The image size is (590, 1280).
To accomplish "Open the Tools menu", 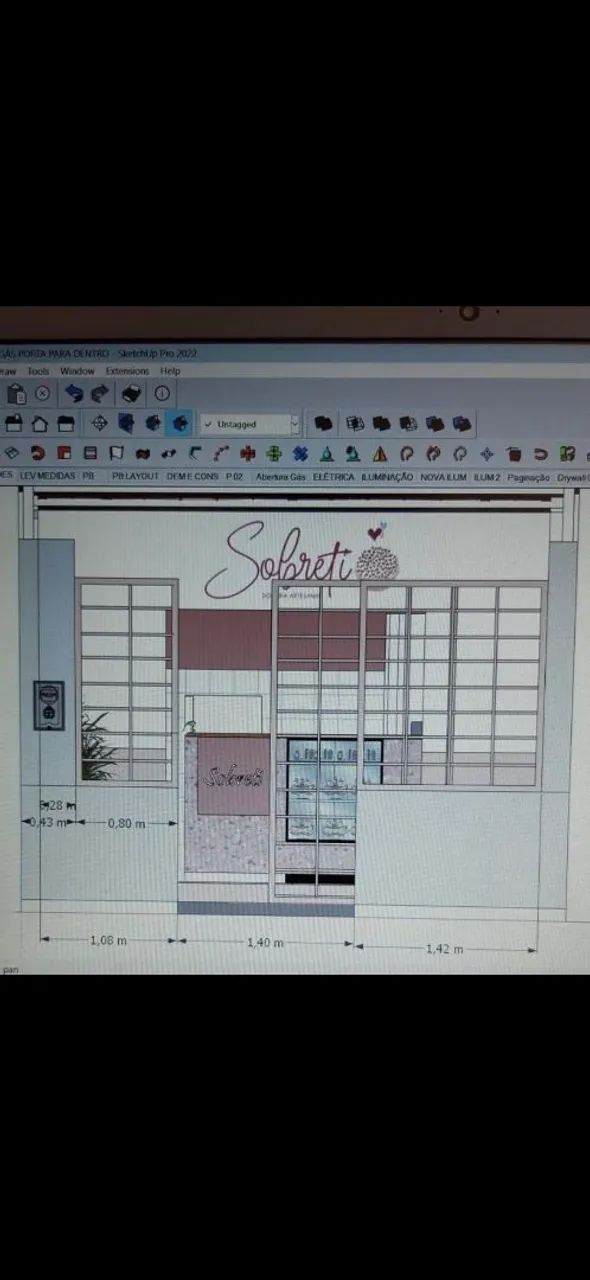I will click(x=38, y=371).
